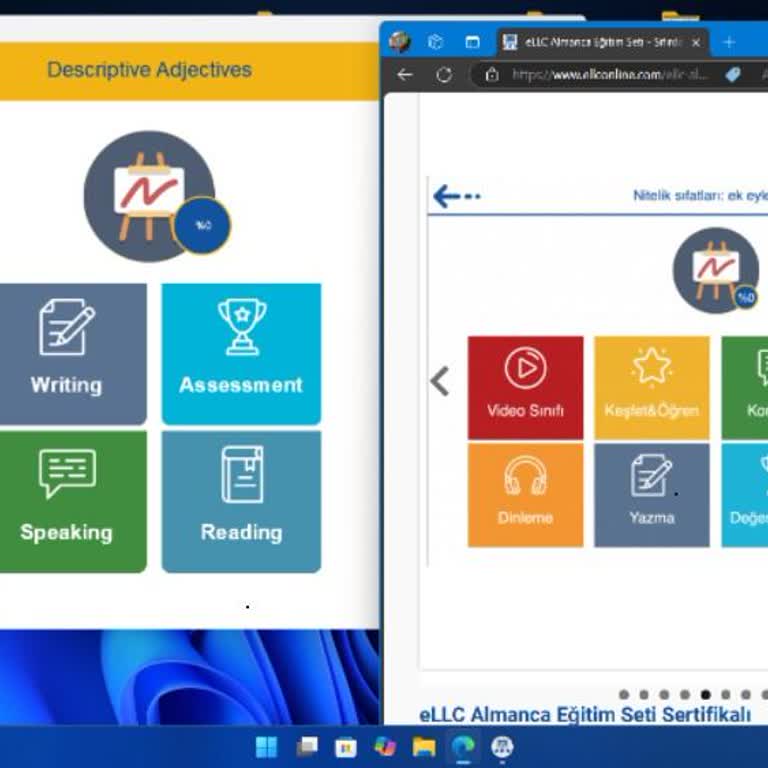Click the Video Sınıfı play tile
Image resolution: width=768 pixels, height=768 pixels.
525,387
